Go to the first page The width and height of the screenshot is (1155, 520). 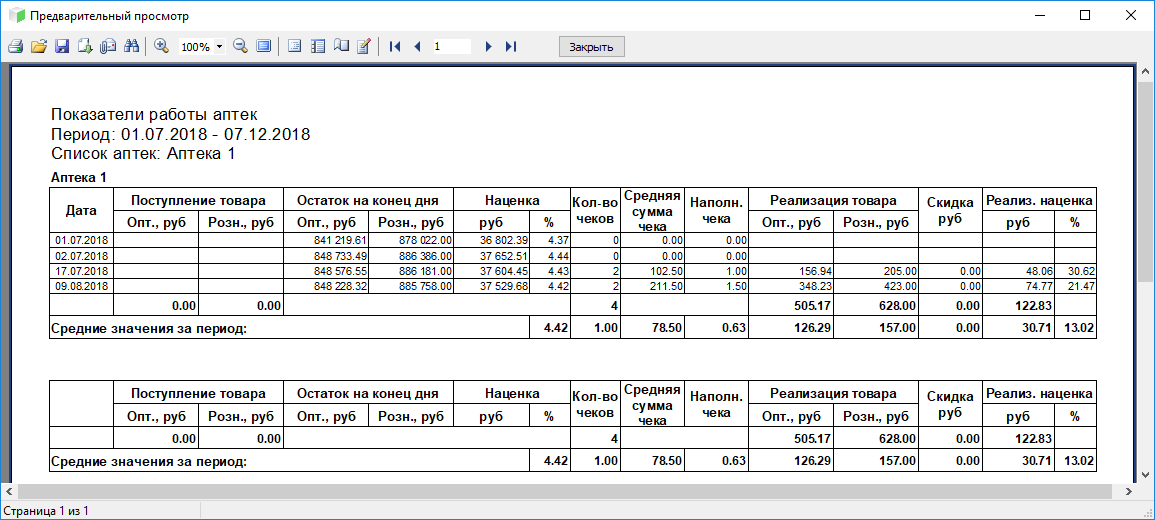395,47
